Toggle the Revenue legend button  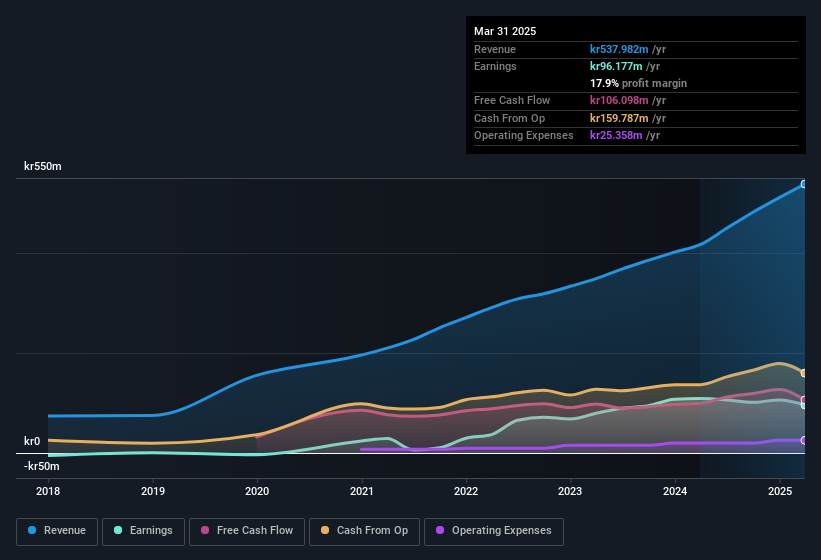[x=57, y=531]
